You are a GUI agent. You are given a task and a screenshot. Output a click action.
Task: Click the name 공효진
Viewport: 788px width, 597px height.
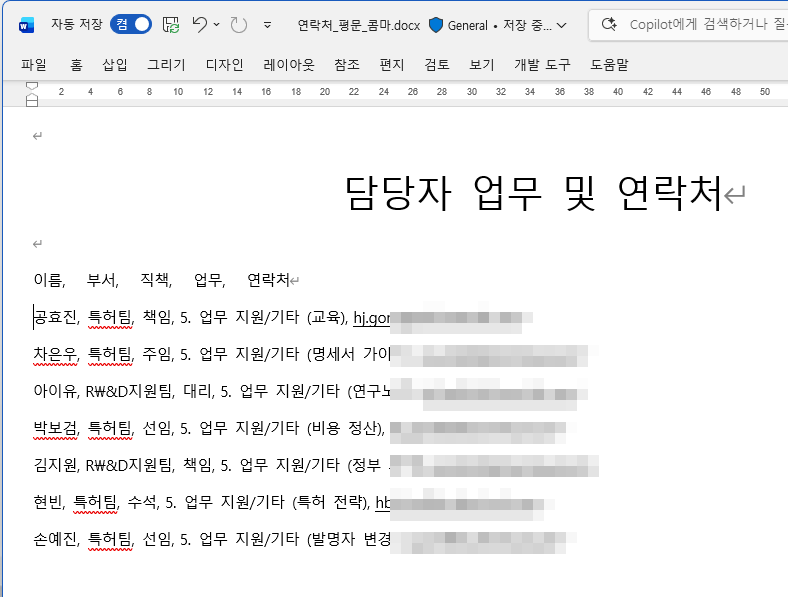pyautogui.click(x=54, y=317)
